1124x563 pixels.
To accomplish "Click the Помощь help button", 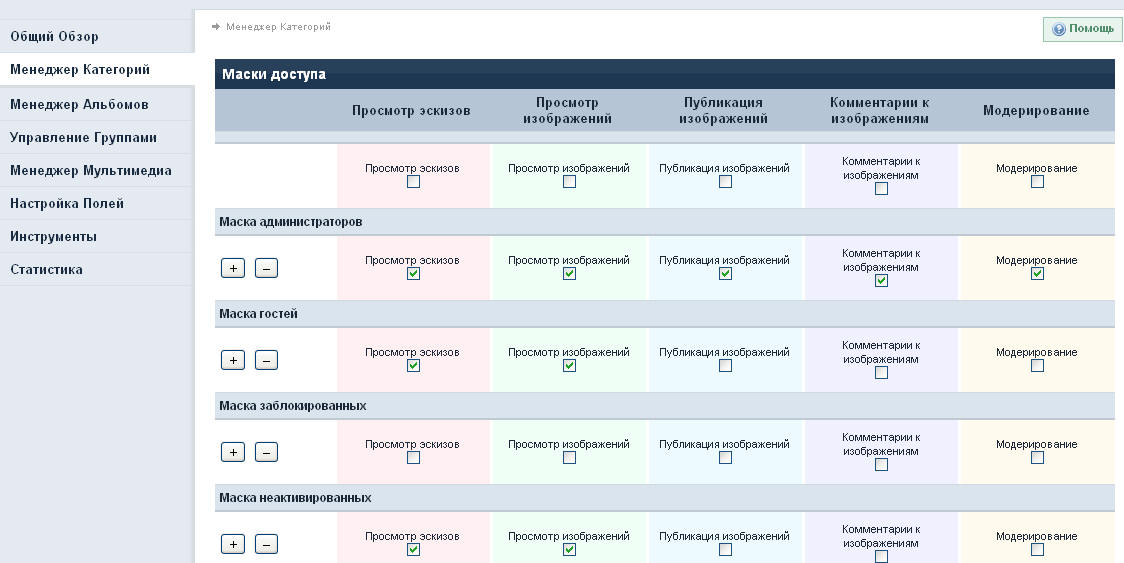I will click(1082, 29).
